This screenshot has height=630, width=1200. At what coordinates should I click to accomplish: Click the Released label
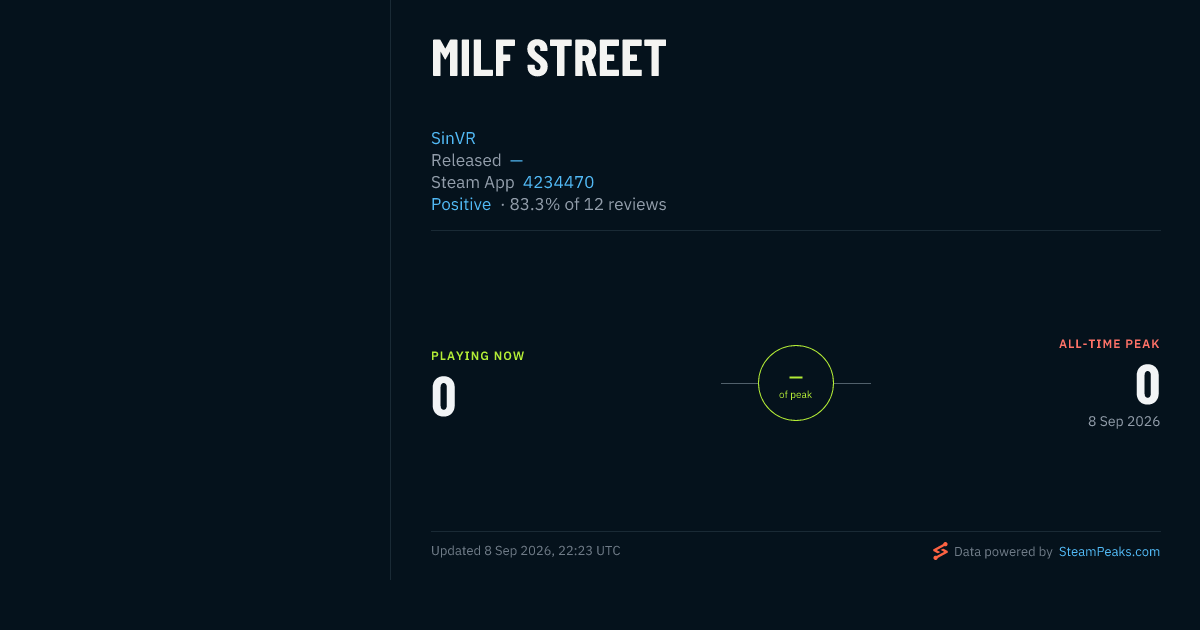(x=466, y=160)
